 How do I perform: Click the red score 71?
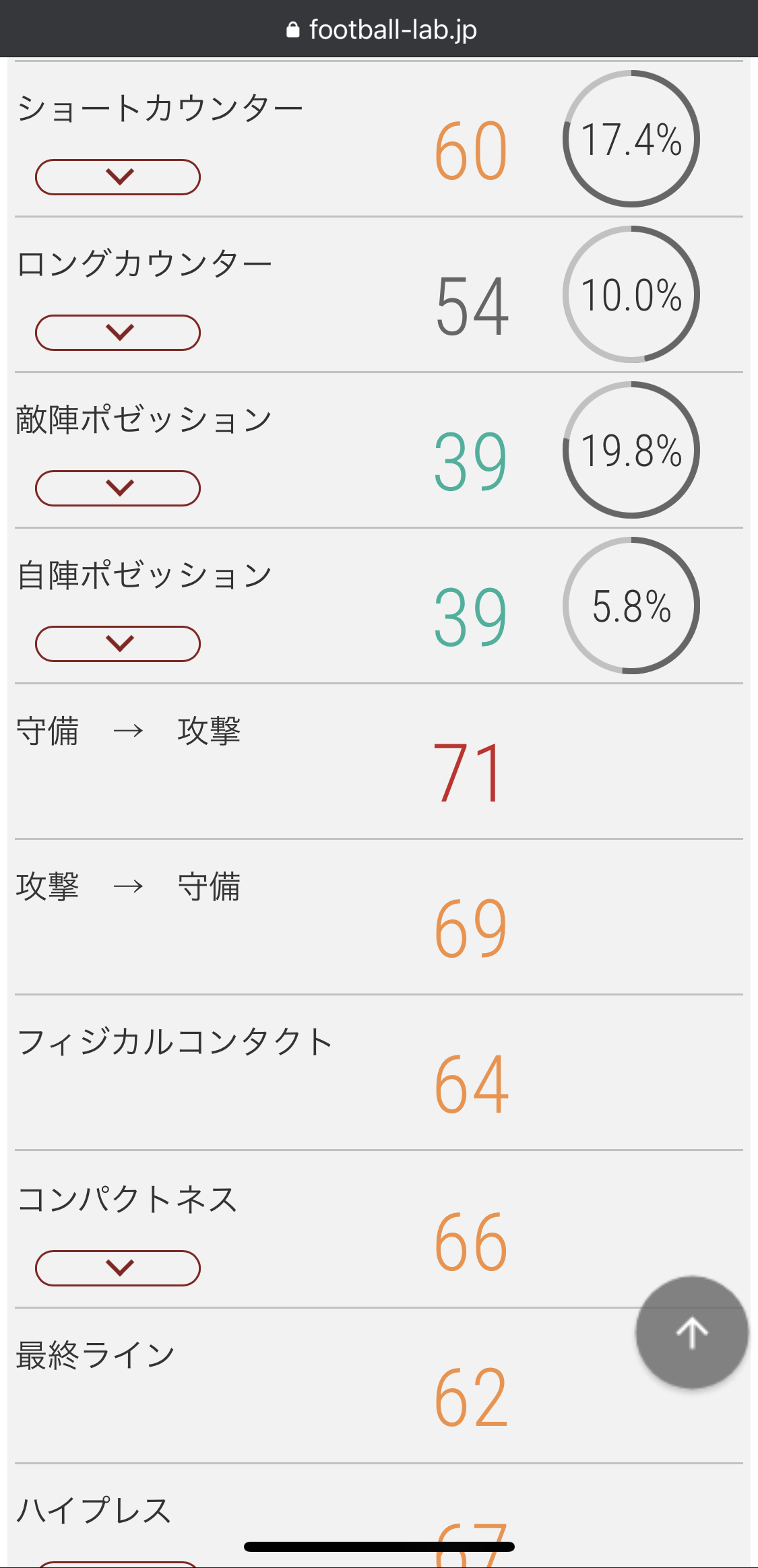pyautogui.click(x=470, y=773)
